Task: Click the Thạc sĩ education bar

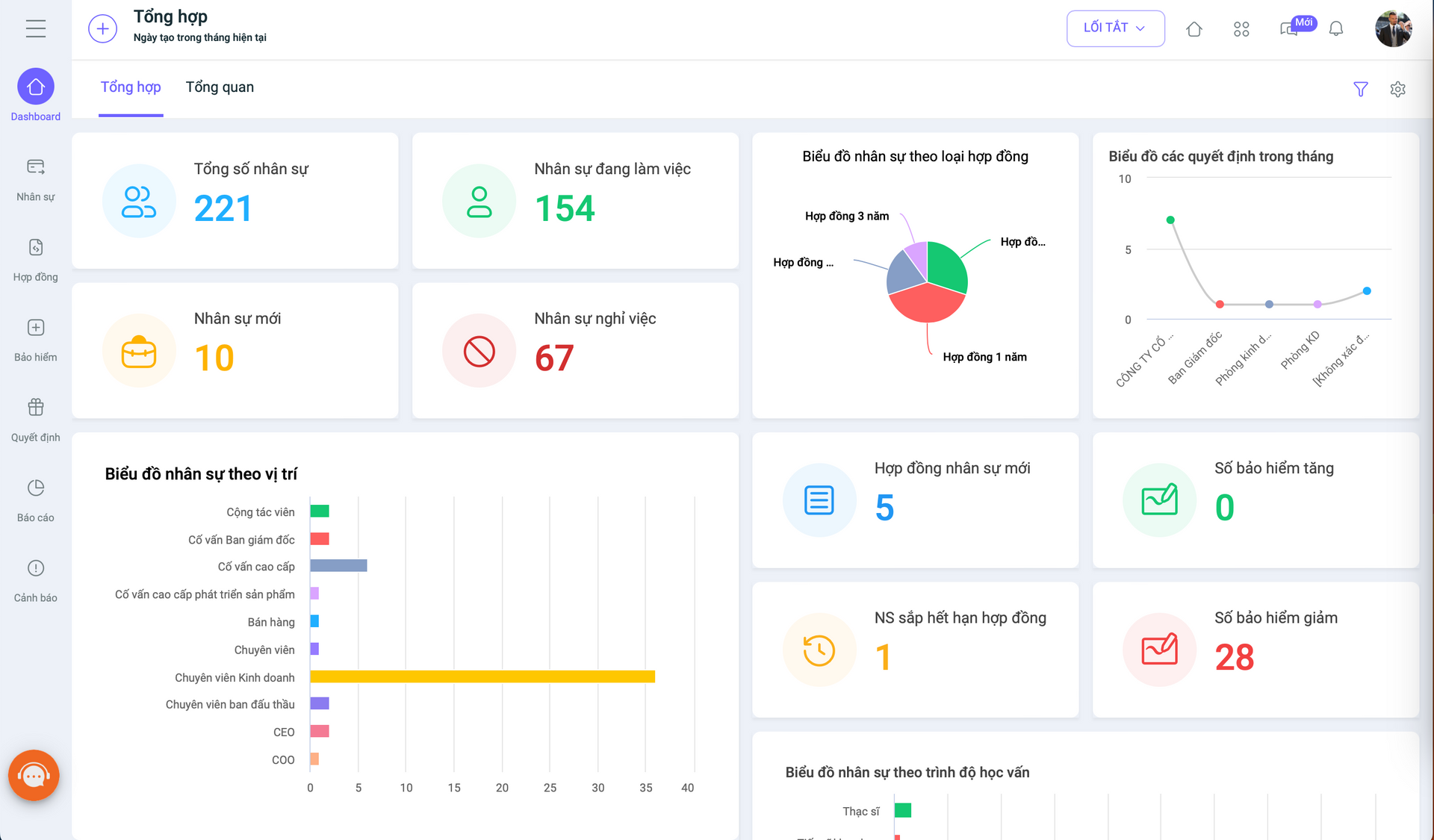Action: coord(902,810)
